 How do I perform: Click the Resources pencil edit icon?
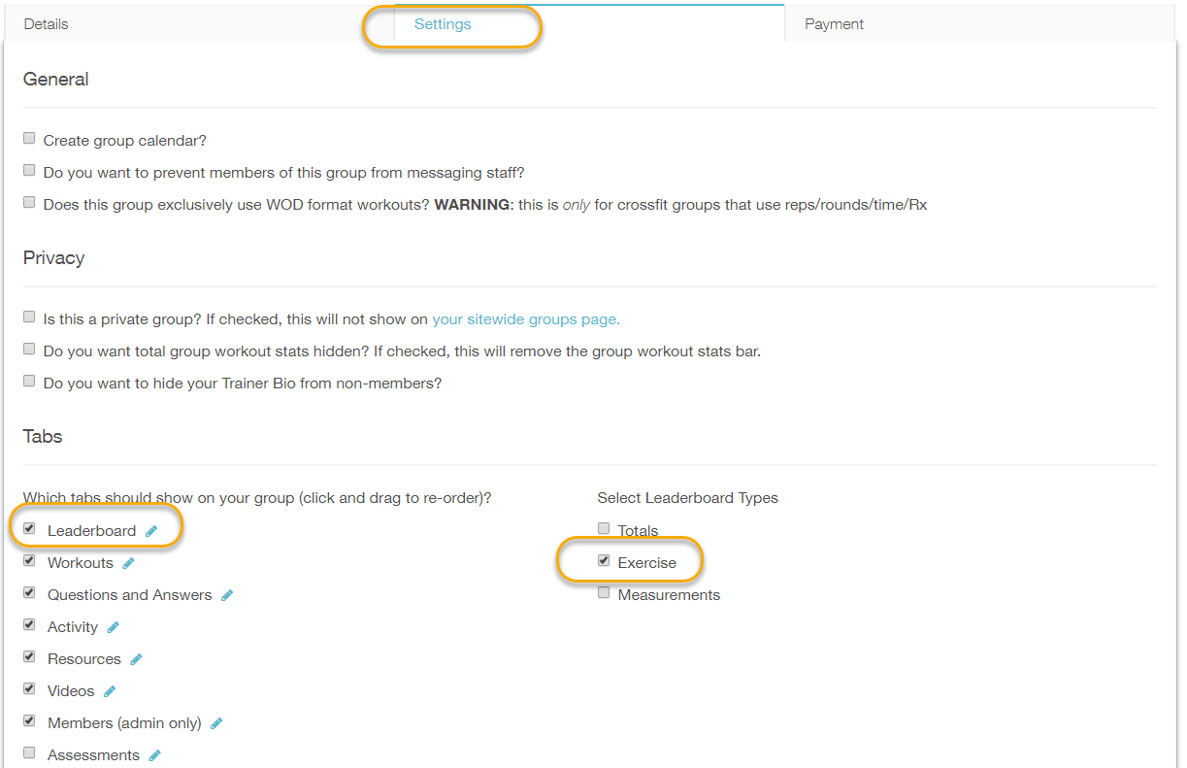[x=136, y=659]
